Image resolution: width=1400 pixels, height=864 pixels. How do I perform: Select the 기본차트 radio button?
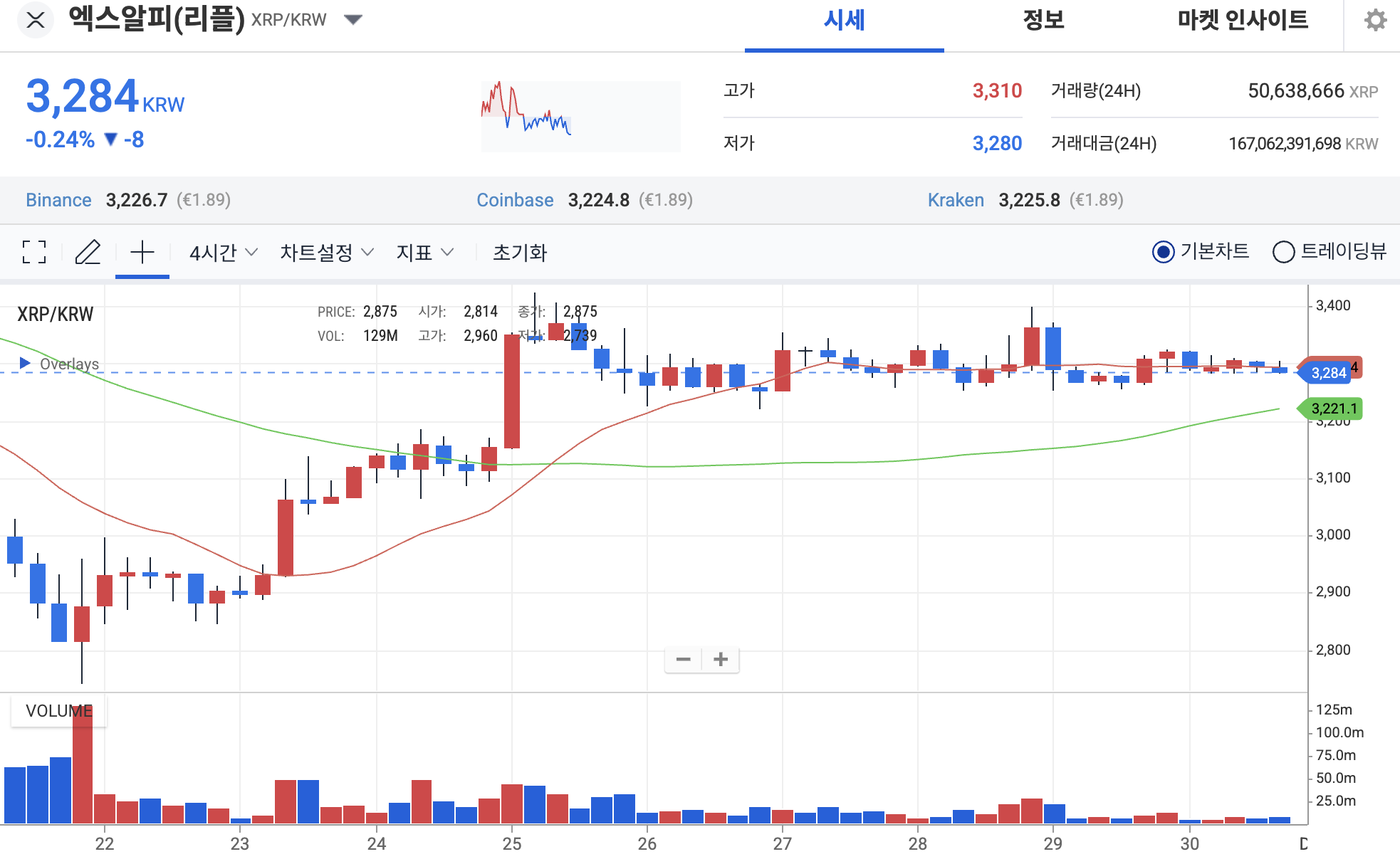pyautogui.click(x=1164, y=252)
